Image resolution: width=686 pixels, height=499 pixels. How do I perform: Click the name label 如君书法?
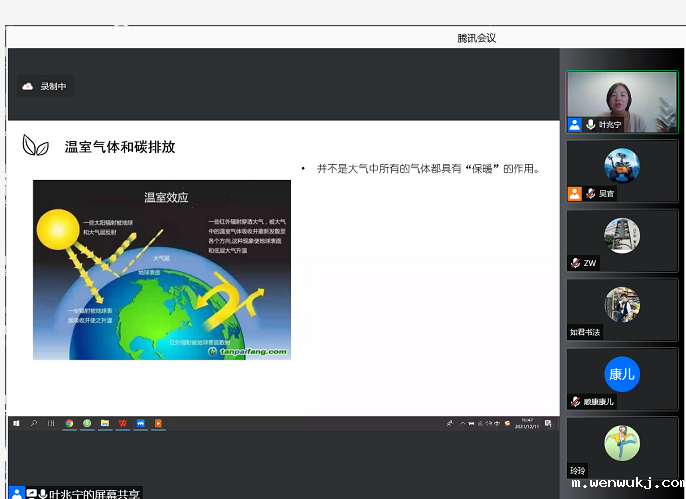click(x=585, y=332)
